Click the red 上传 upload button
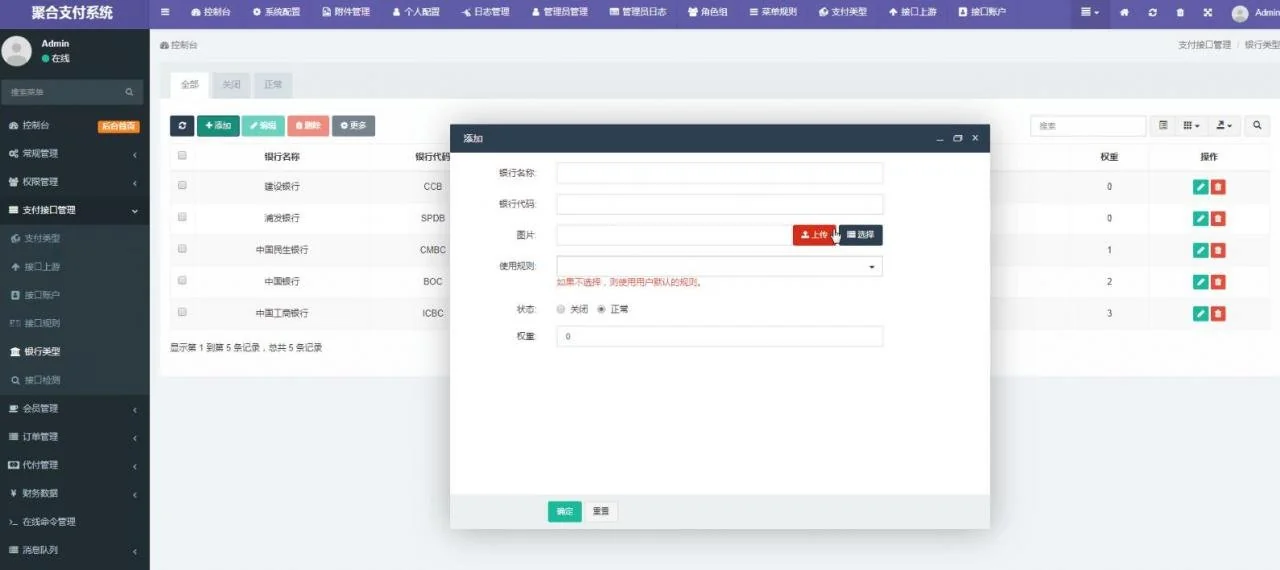Viewport: 1280px width, 570px height. tap(814, 235)
